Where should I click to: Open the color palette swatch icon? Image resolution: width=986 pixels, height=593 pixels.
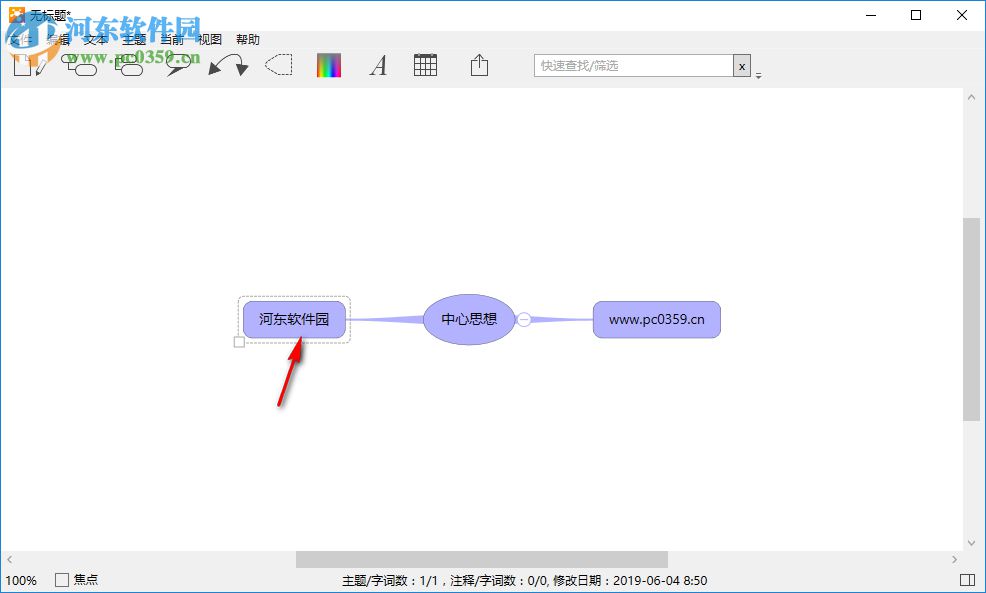coord(328,63)
